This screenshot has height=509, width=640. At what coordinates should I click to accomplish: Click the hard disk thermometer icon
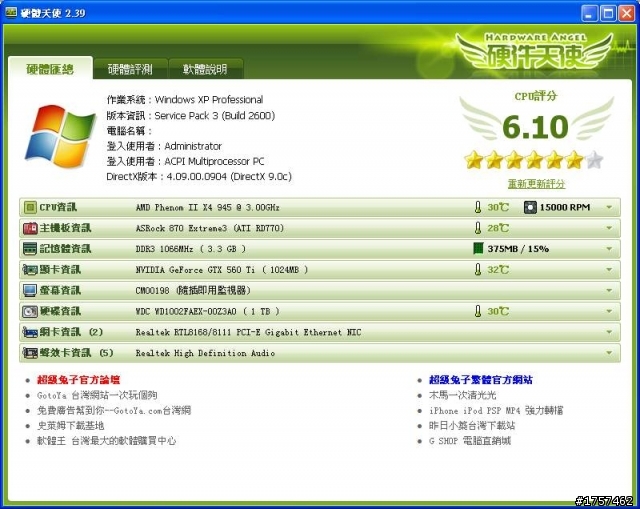(478, 311)
